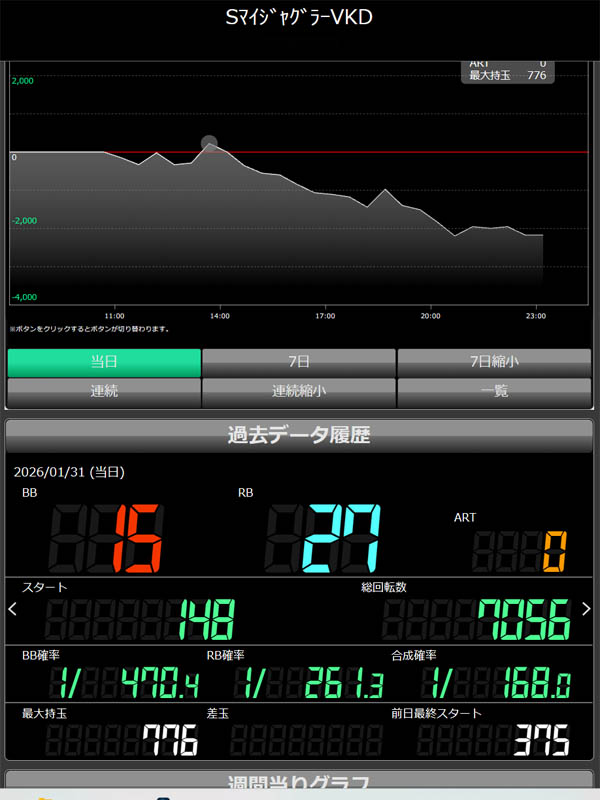This screenshot has height=800, width=600.
Task: Switch graph to the 7日 view
Action: [298, 362]
